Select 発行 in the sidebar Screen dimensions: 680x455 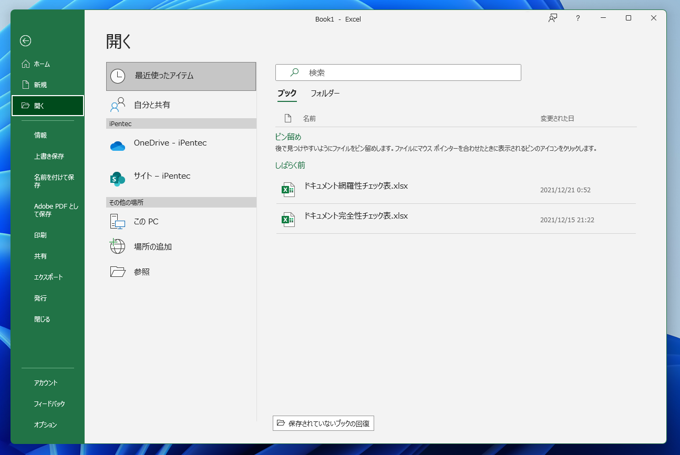[40, 298]
